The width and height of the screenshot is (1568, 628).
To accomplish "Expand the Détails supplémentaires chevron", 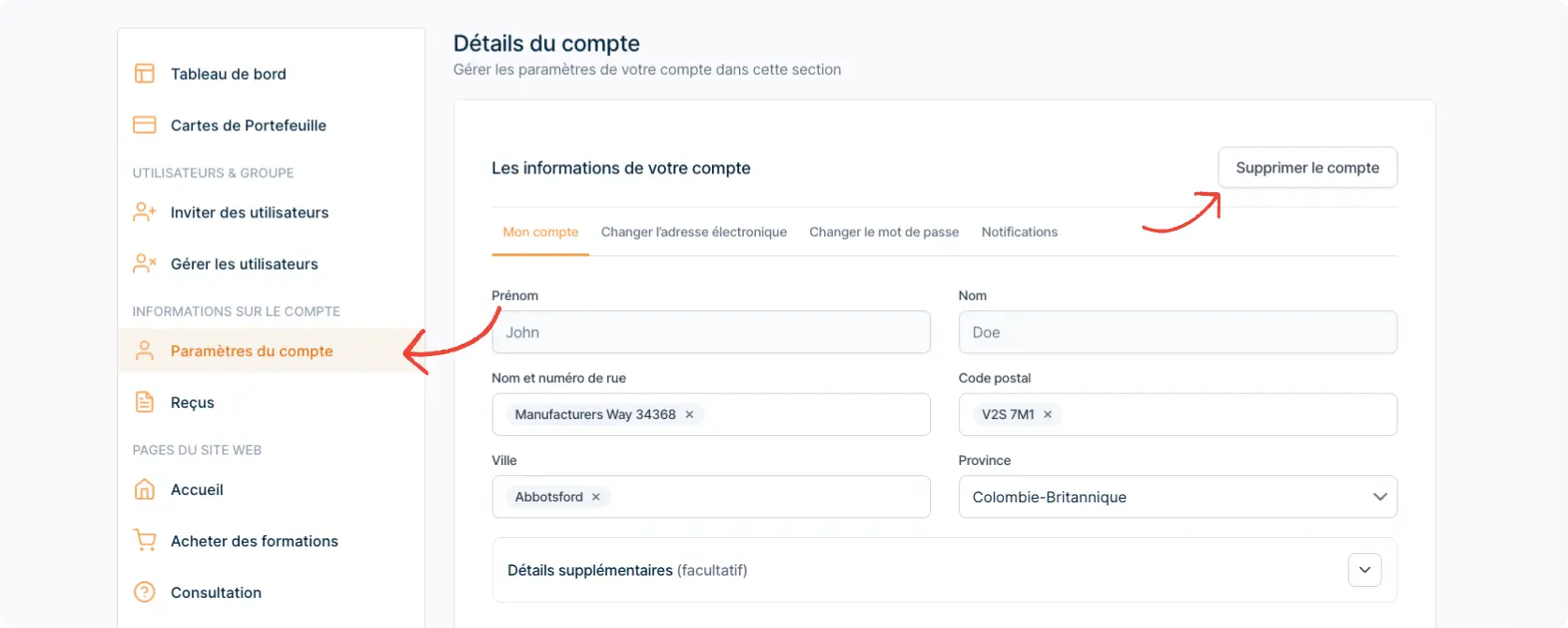I will click(x=1365, y=570).
